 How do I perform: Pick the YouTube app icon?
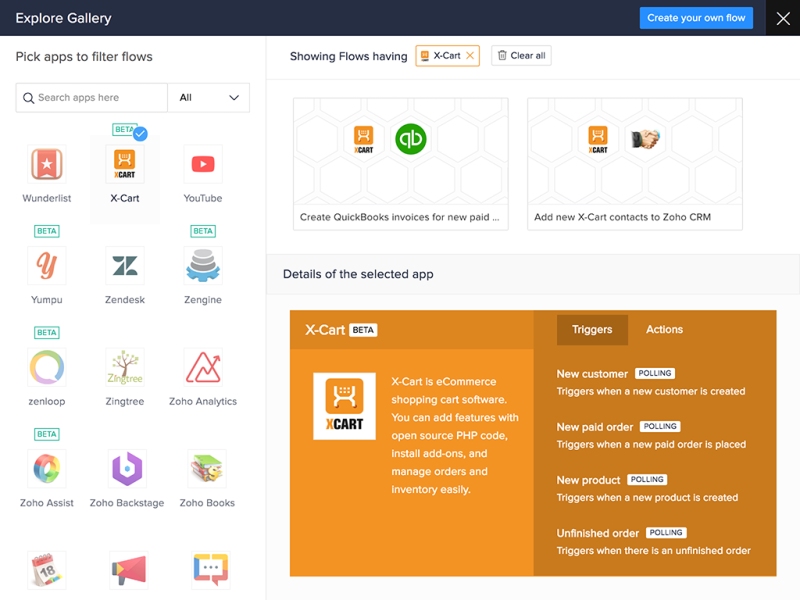pos(203,164)
